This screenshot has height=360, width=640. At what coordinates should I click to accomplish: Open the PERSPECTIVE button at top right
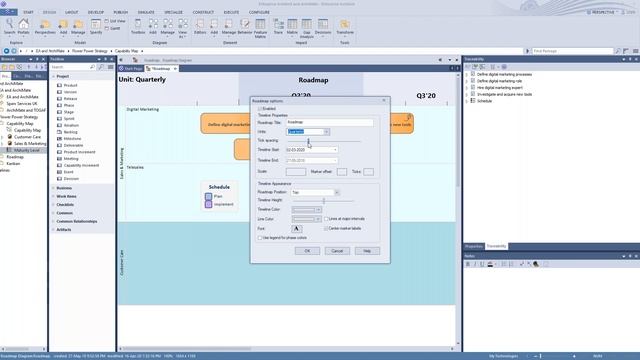[601, 12]
